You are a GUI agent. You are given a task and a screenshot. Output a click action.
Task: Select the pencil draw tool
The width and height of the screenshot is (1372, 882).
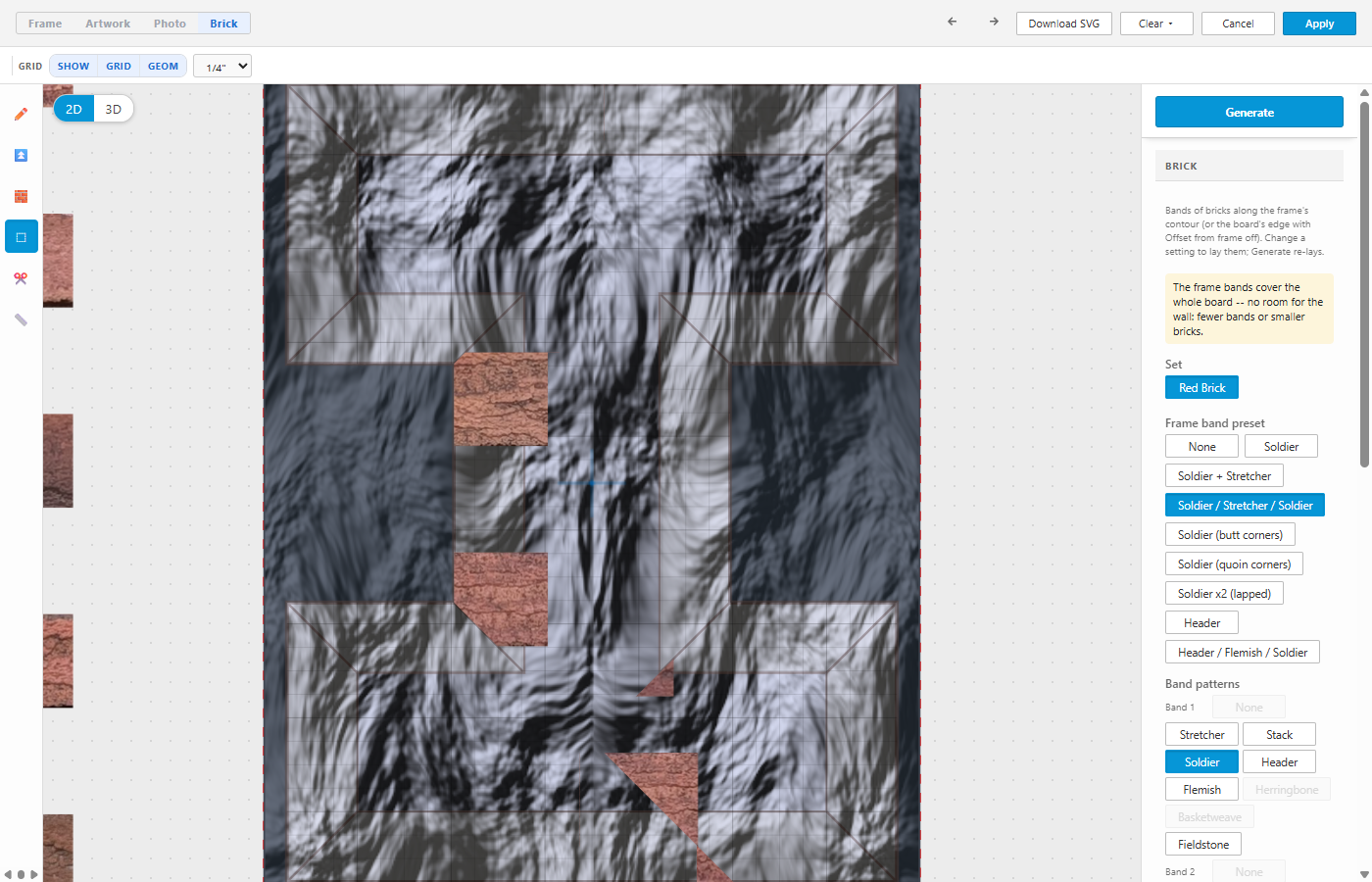click(x=21, y=114)
